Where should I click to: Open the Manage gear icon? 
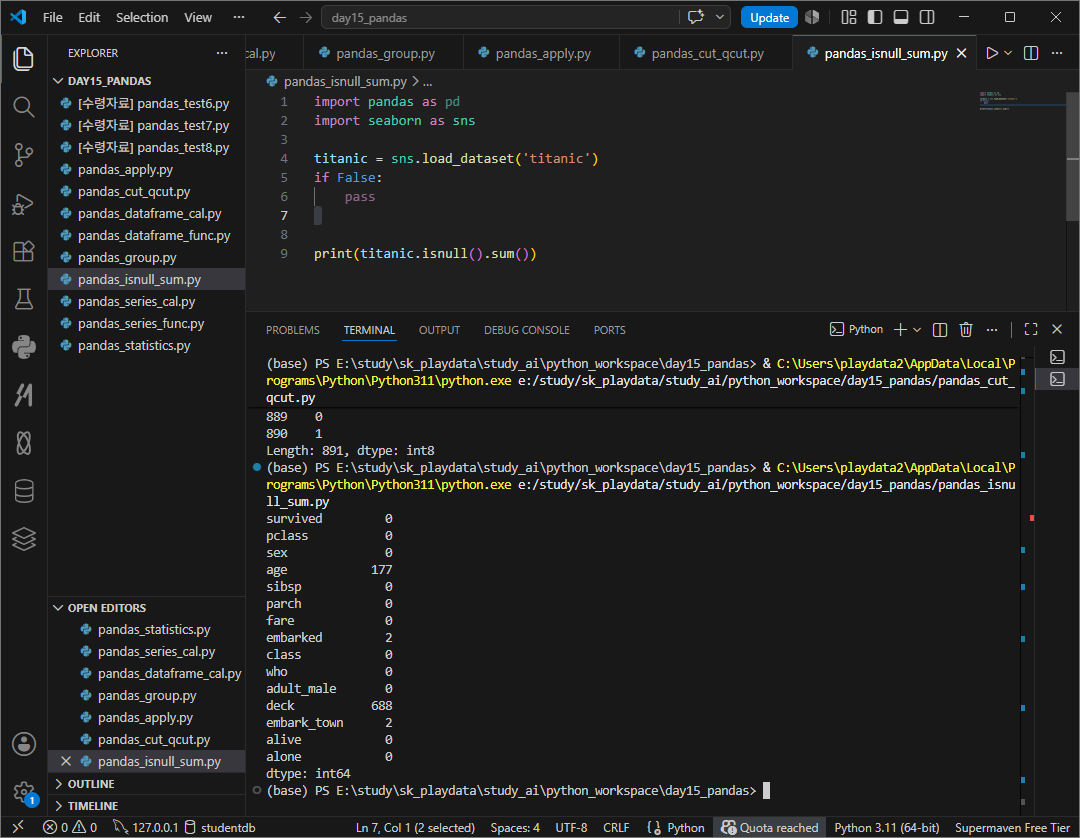[23, 792]
